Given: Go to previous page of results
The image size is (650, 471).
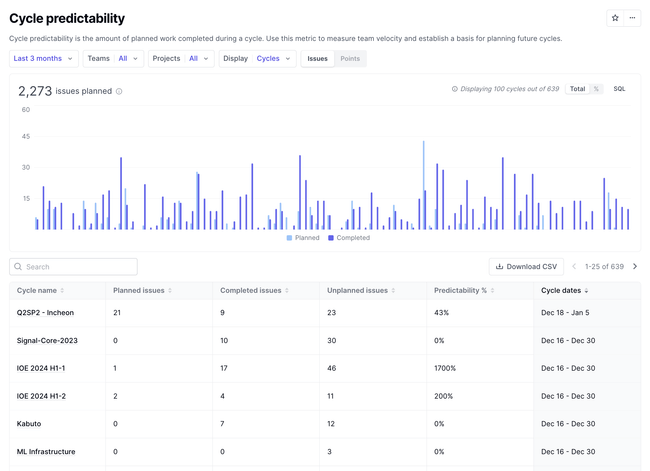Looking at the screenshot, I should (574, 267).
